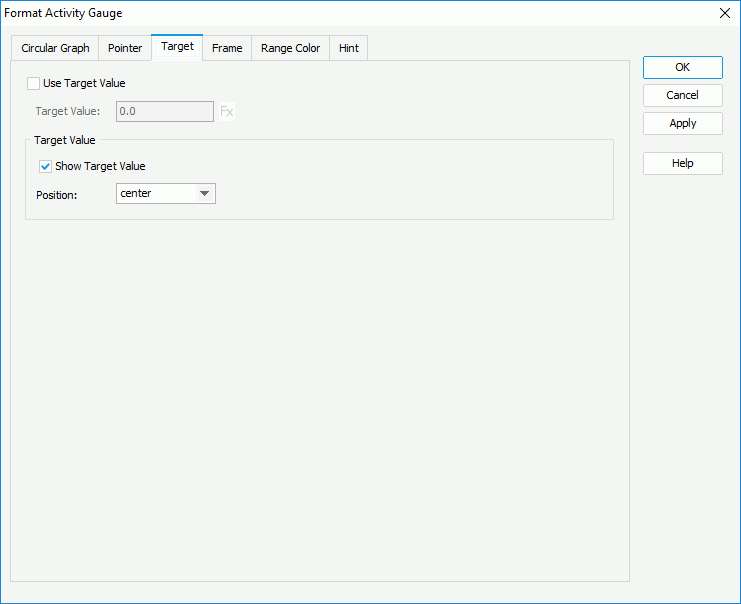
Task: Switch to the Circular Graph tab
Action: click(x=55, y=48)
